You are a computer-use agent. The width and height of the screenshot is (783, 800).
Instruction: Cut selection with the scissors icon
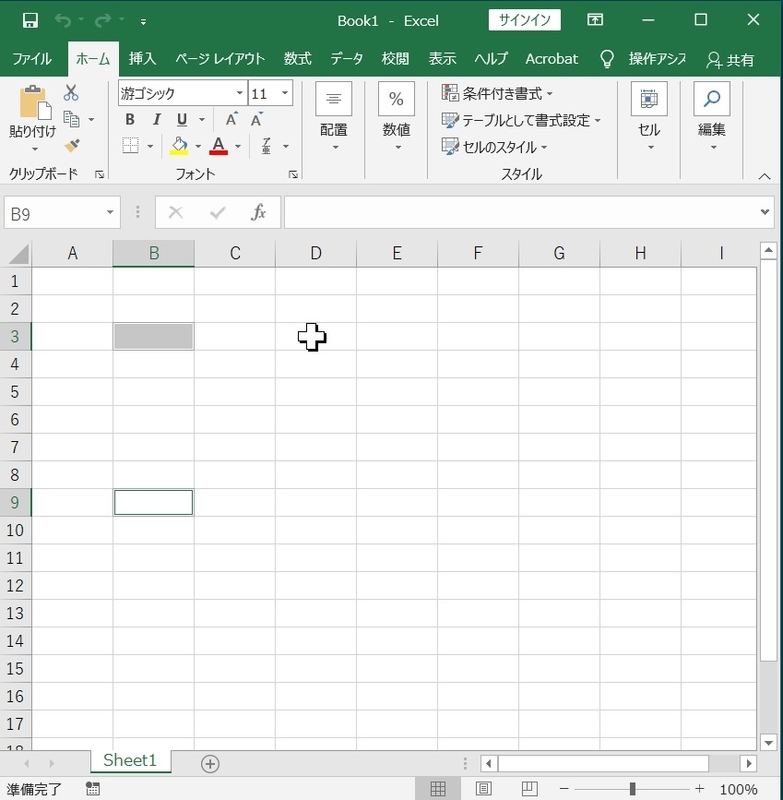coord(71,93)
